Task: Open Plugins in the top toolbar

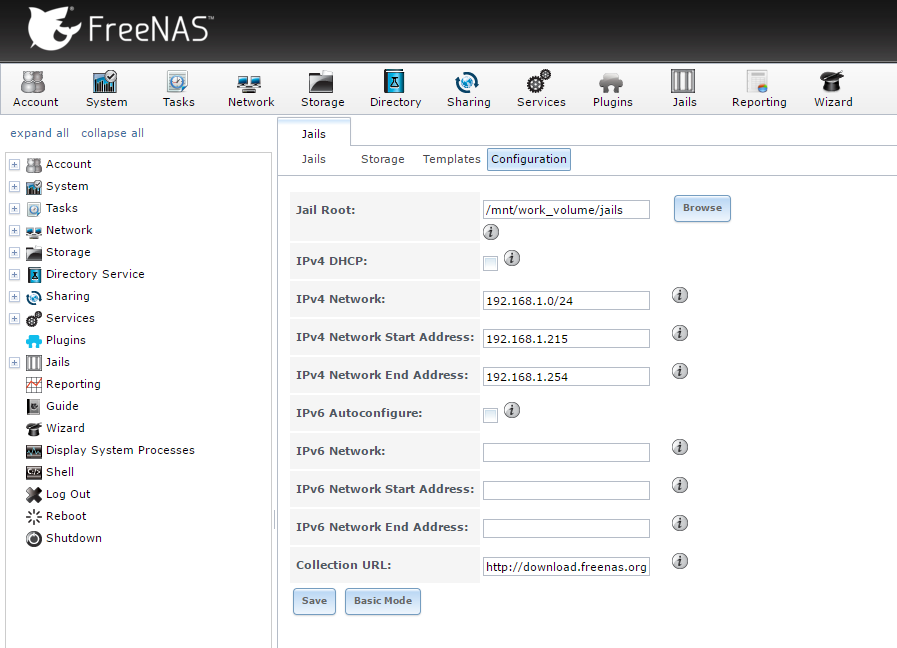Action: click(x=612, y=89)
